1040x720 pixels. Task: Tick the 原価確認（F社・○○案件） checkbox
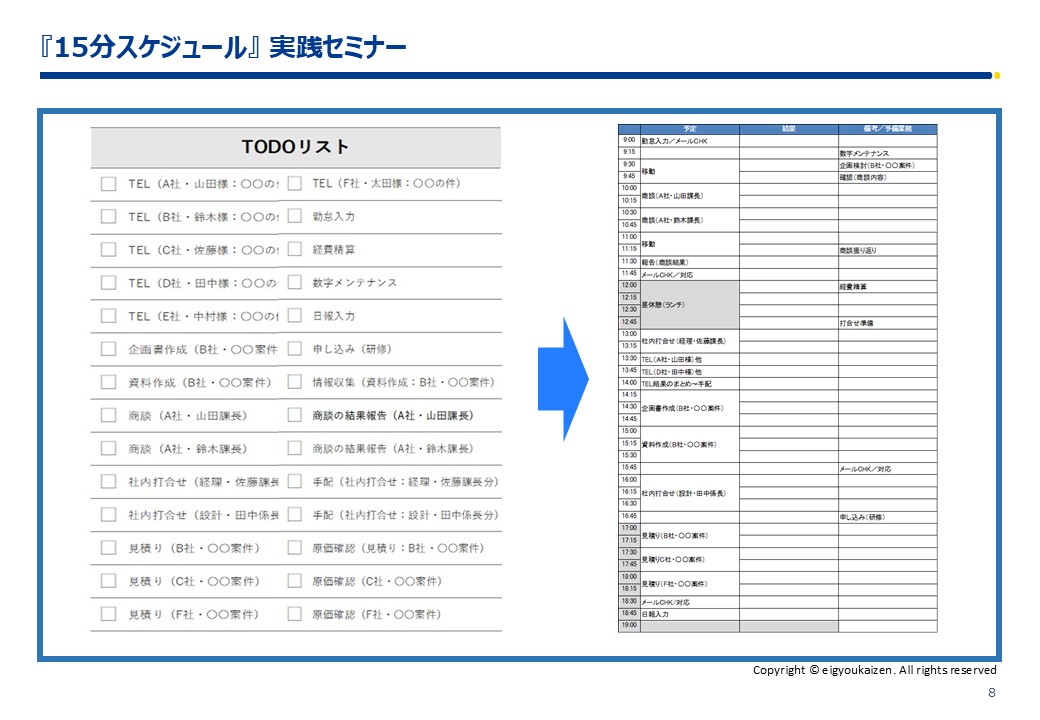(x=294, y=615)
